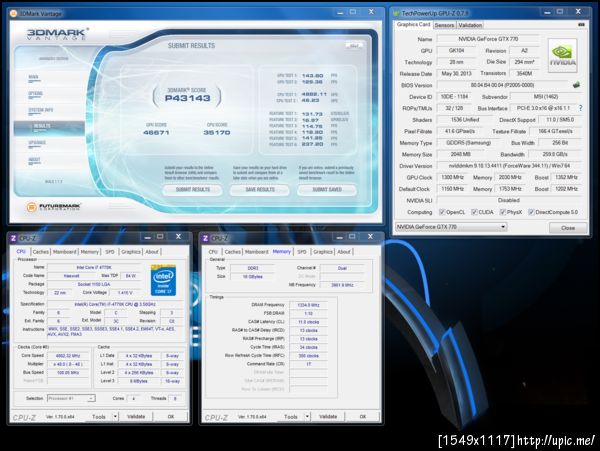Open the Caches tab in right CPU-Z window
600x451 pixels.
[232, 252]
